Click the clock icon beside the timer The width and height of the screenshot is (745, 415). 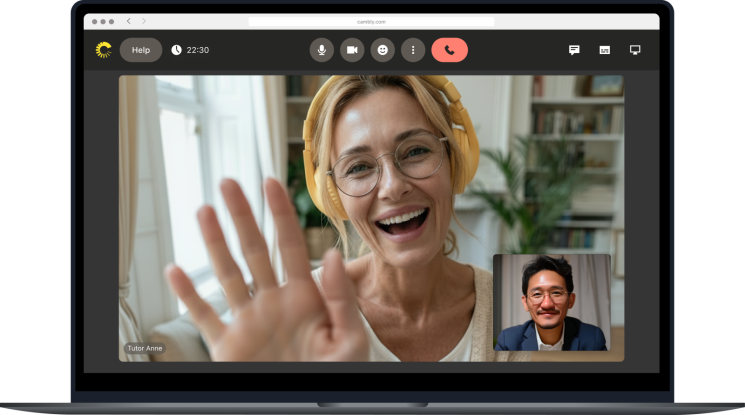pyautogui.click(x=176, y=50)
